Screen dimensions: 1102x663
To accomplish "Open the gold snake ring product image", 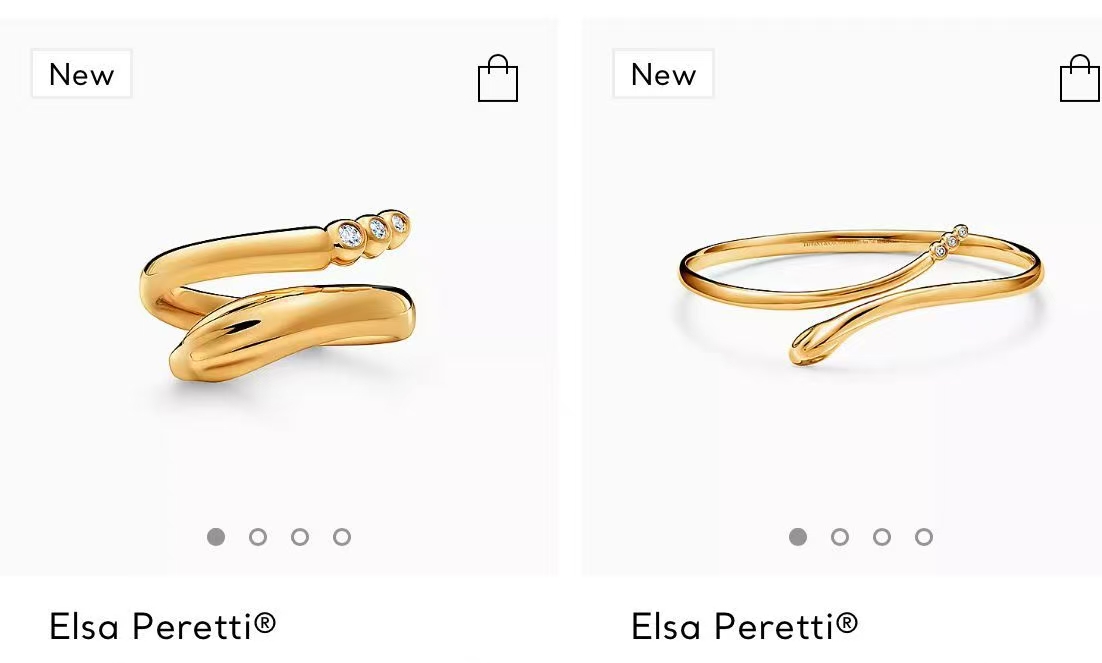I will point(278,297).
